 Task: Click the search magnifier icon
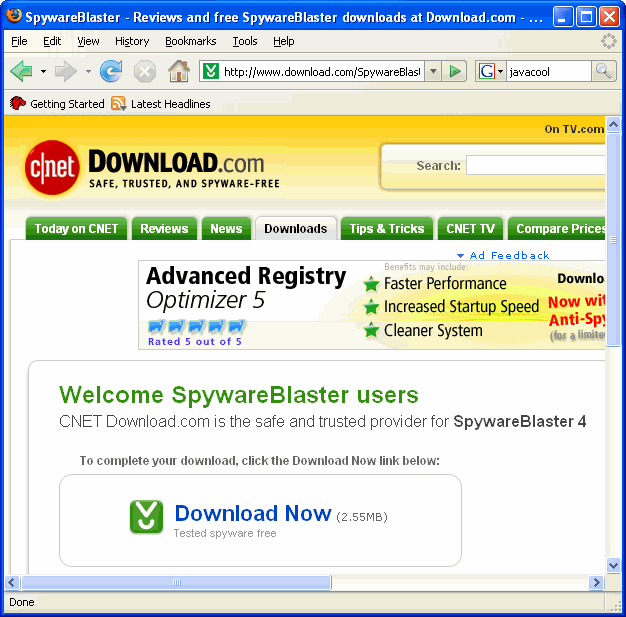604,71
